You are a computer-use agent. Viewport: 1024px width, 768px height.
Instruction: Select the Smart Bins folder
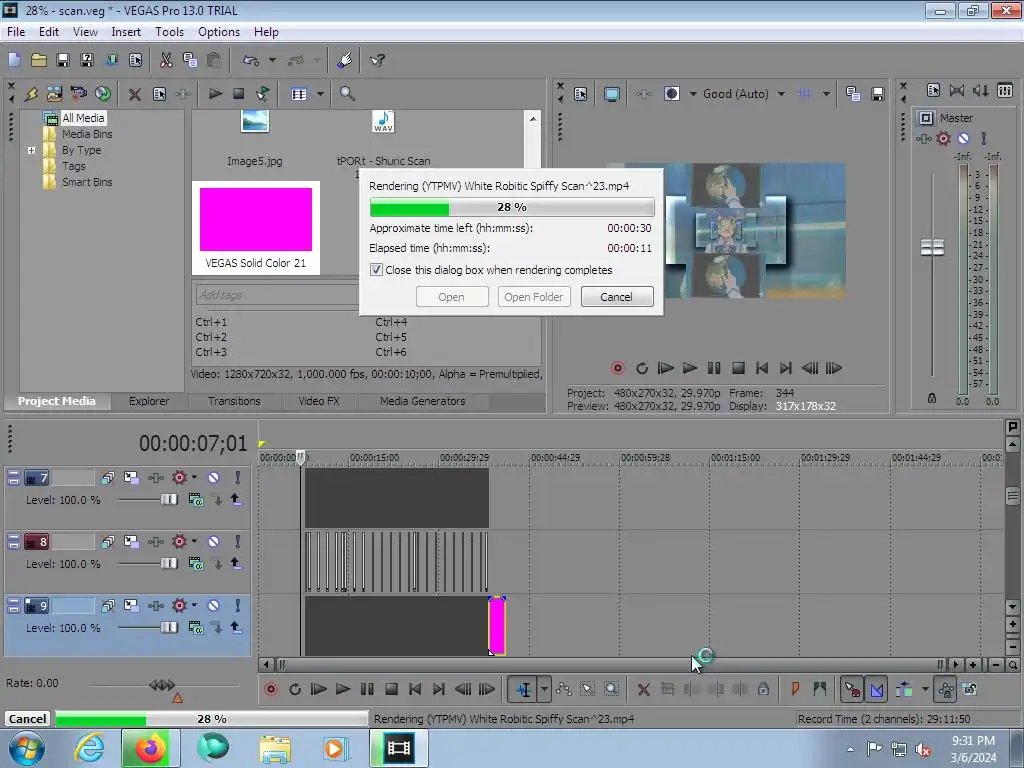[87, 182]
